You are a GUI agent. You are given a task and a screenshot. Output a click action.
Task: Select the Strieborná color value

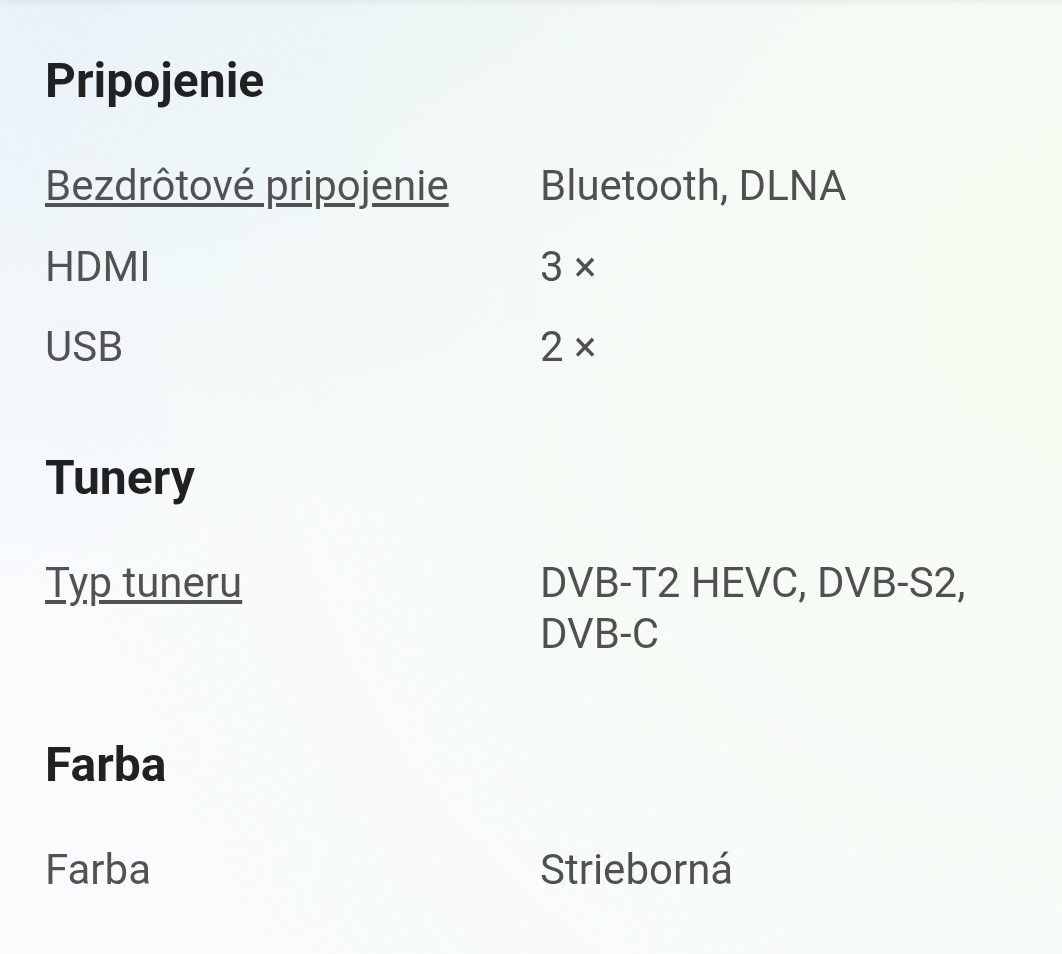(636, 869)
